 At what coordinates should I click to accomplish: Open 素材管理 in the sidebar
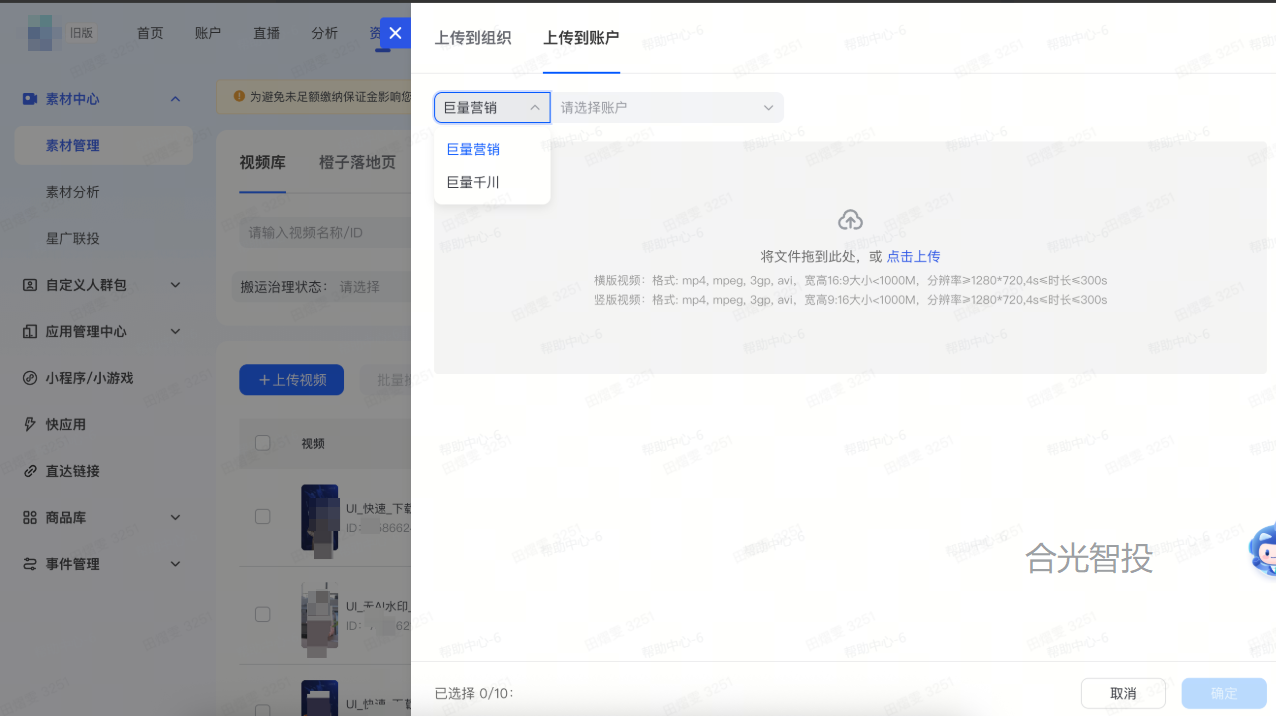[104, 145]
